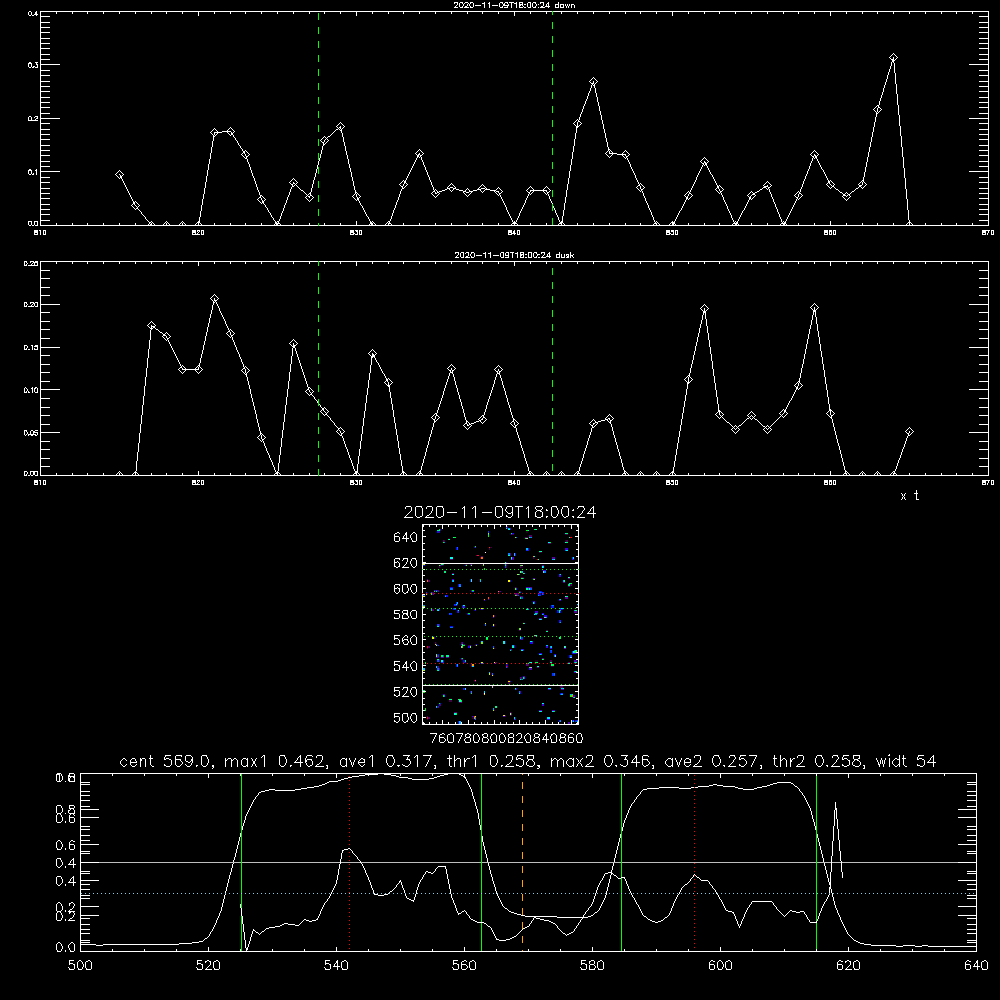Click the '520' y-axis label beside the image
The width and height of the screenshot is (1000, 1000).
pyautogui.click(x=405, y=692)
